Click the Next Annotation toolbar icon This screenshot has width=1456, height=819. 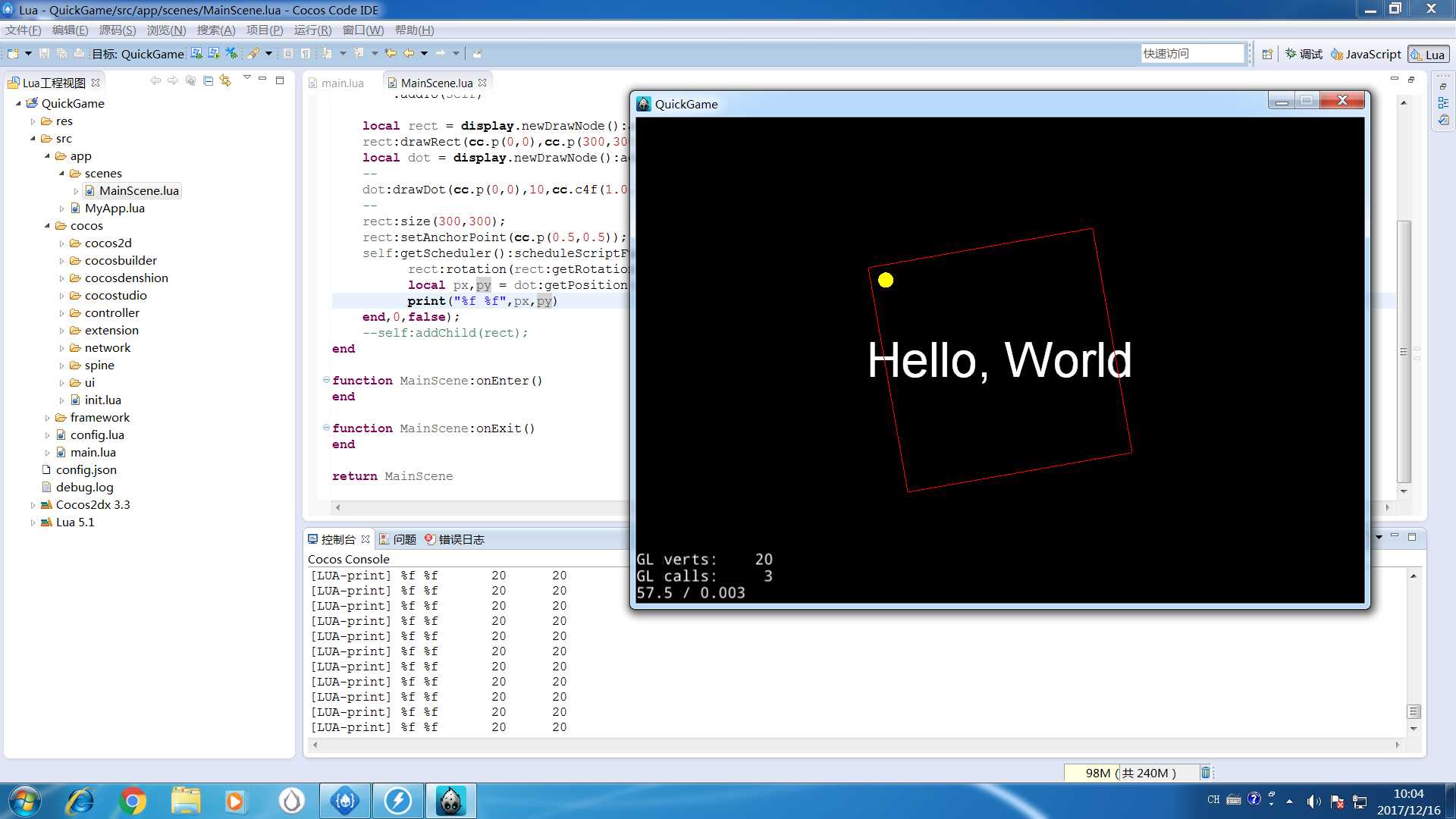[328, 54]
